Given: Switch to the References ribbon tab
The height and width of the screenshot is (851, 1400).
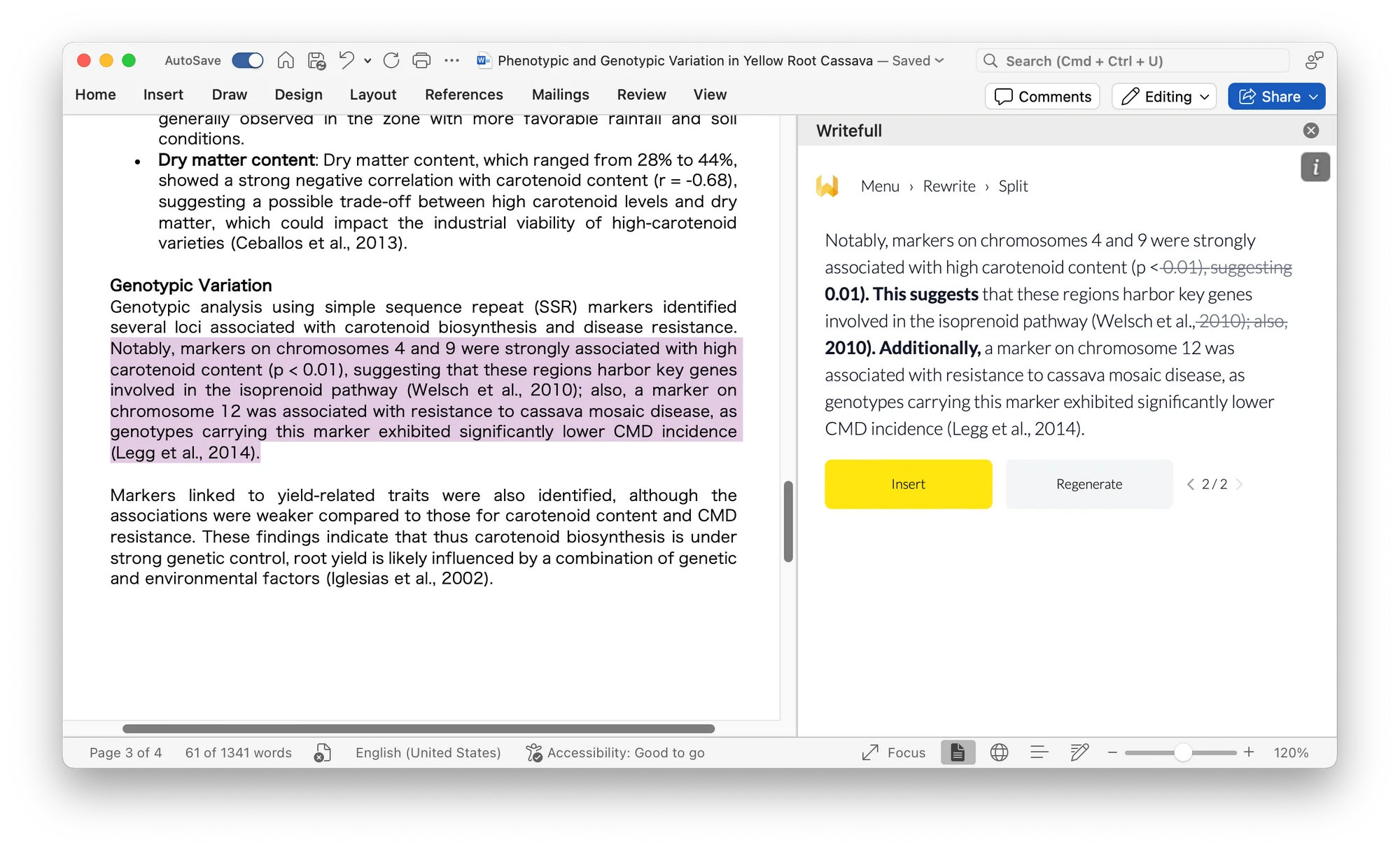Looking at the screenshot, I should click(x=463, y=94).
